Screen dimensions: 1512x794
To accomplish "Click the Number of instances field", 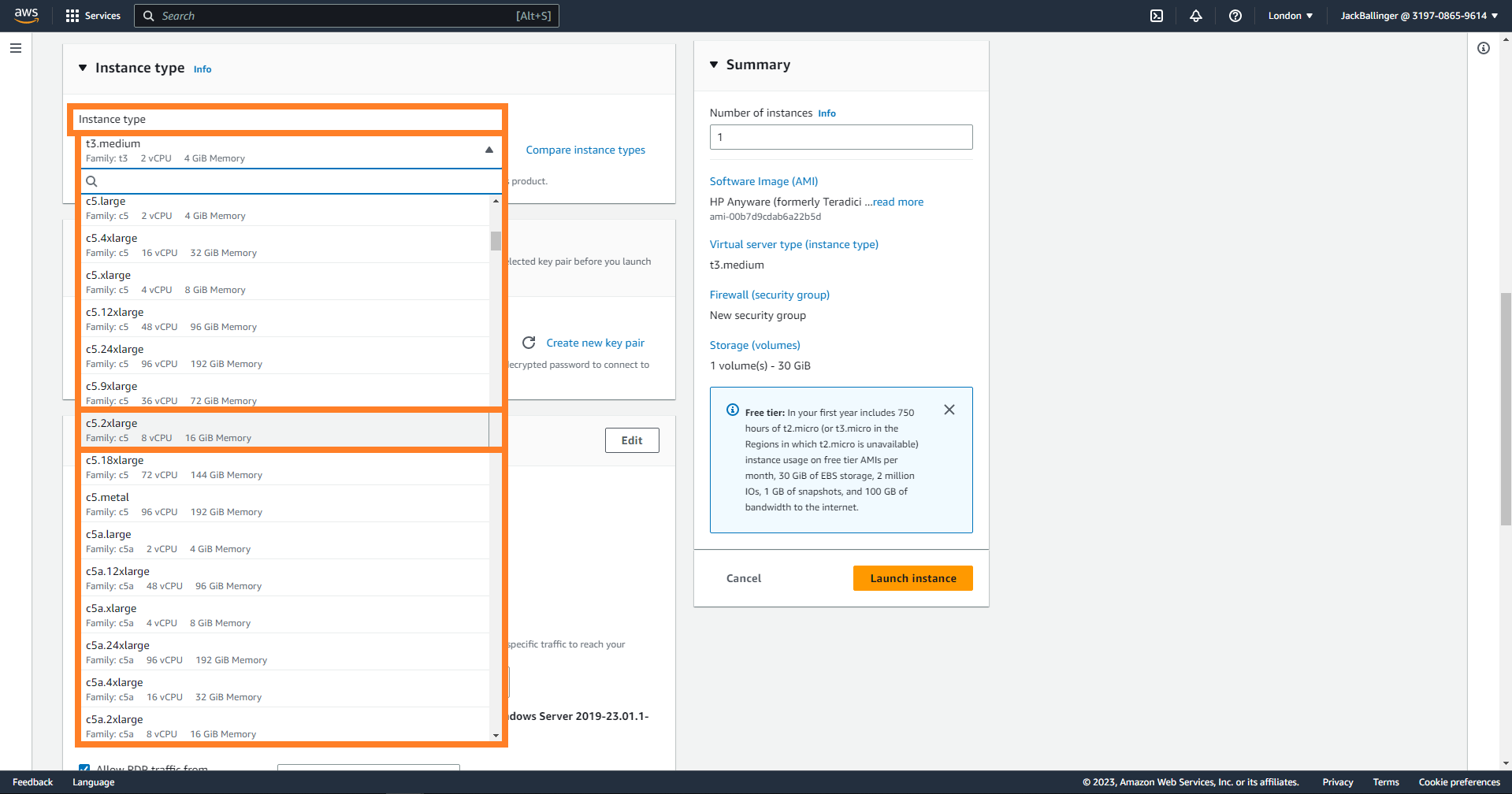I will coord(841,137).
